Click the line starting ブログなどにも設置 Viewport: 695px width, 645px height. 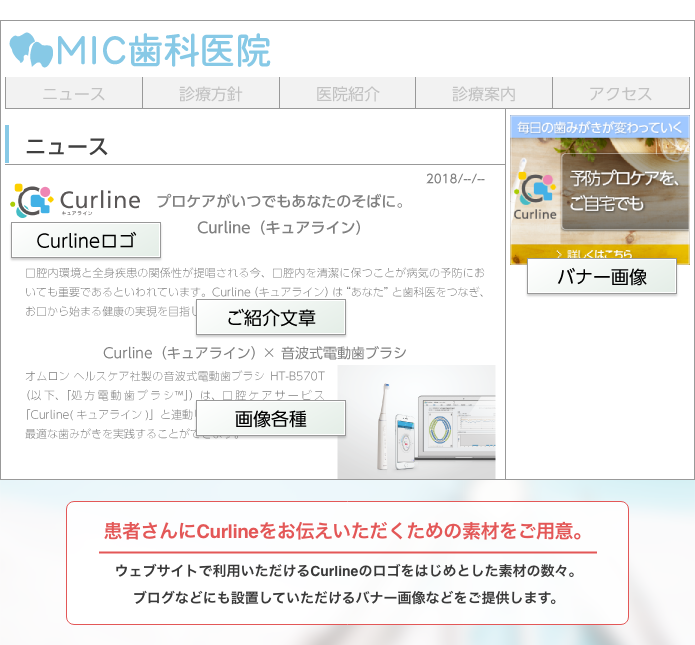pos(346,598)
